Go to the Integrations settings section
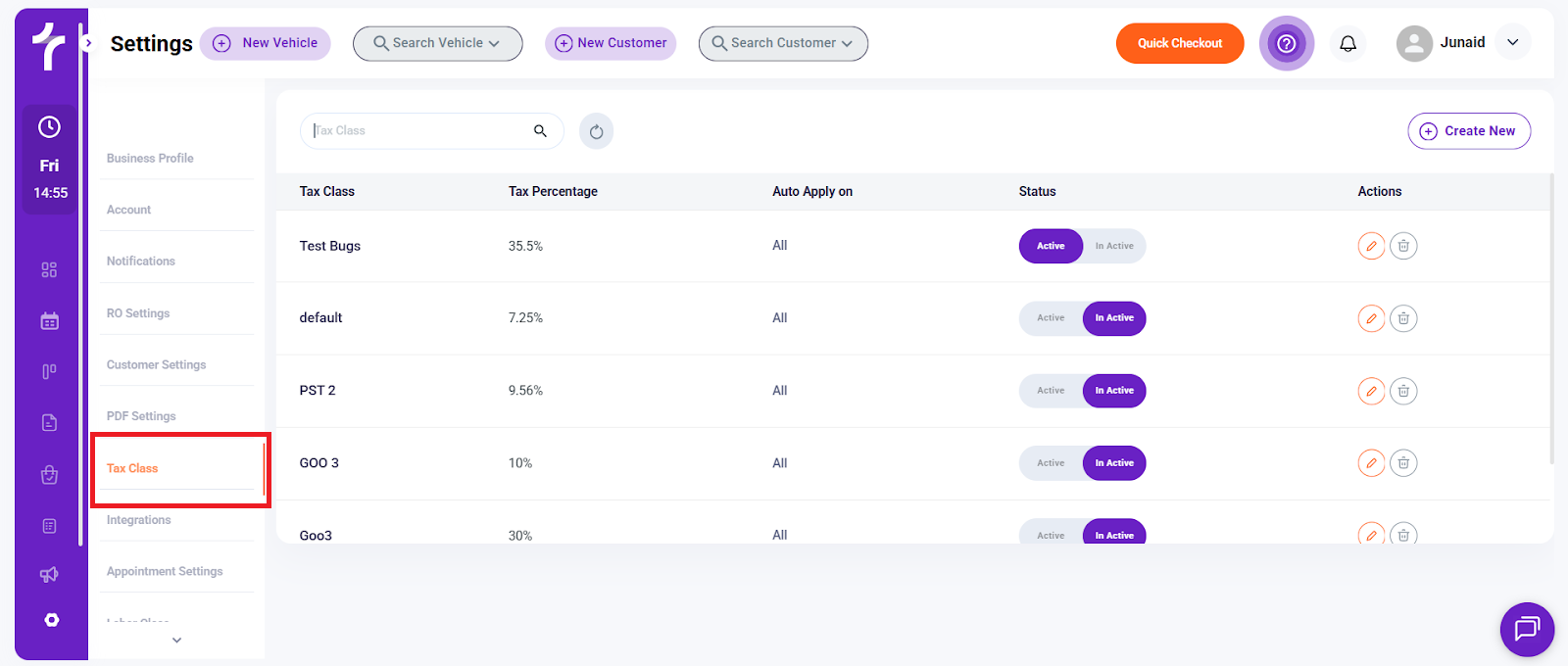The image size is (1568, 666). pyautogui.click(x=139, y=520)
